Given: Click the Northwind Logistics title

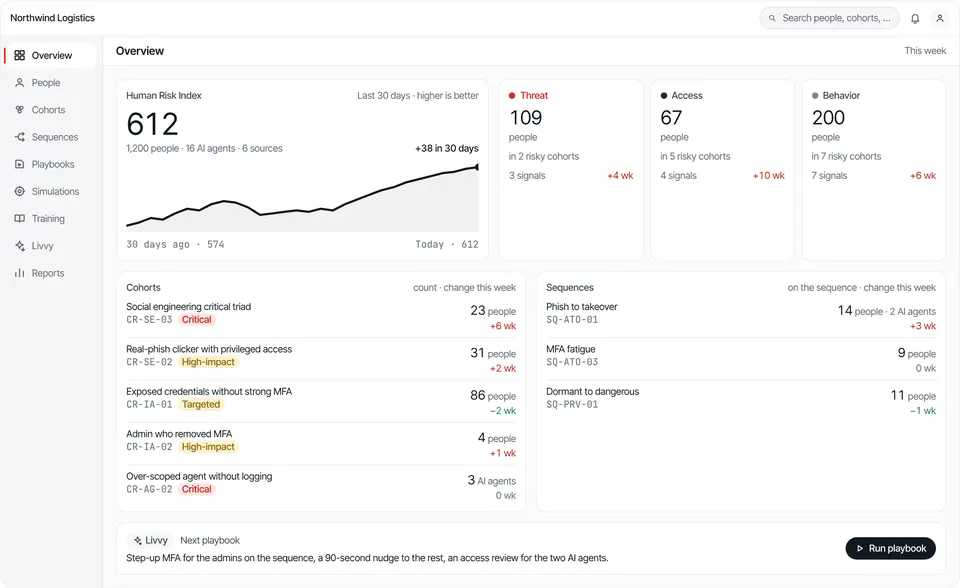Looking at the screenshot, I should pyautogui.click(x=53, y=18).
